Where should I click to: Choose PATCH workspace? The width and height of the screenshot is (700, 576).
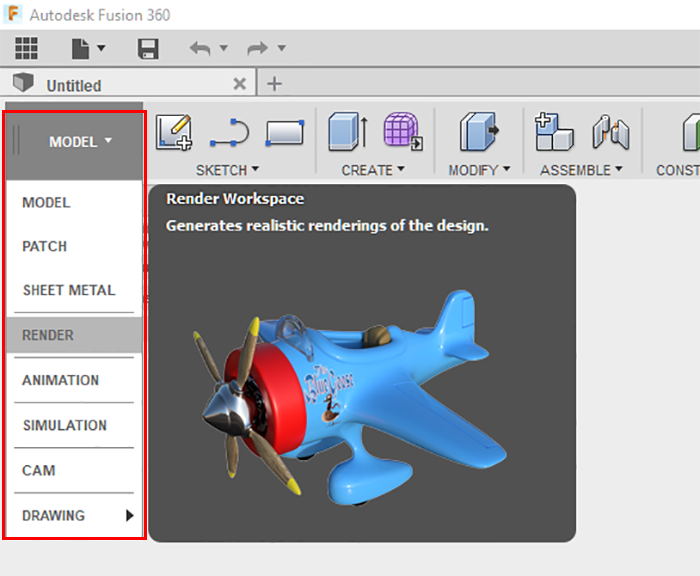point(75,246)
